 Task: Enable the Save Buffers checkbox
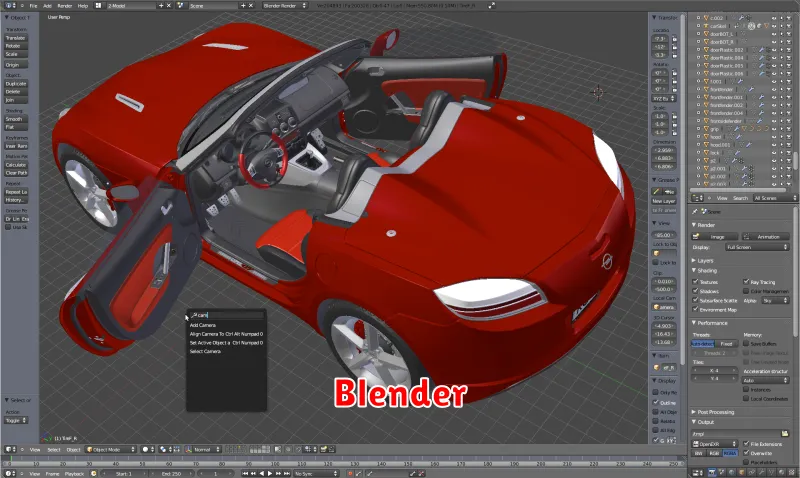click(x=746, y=343)
